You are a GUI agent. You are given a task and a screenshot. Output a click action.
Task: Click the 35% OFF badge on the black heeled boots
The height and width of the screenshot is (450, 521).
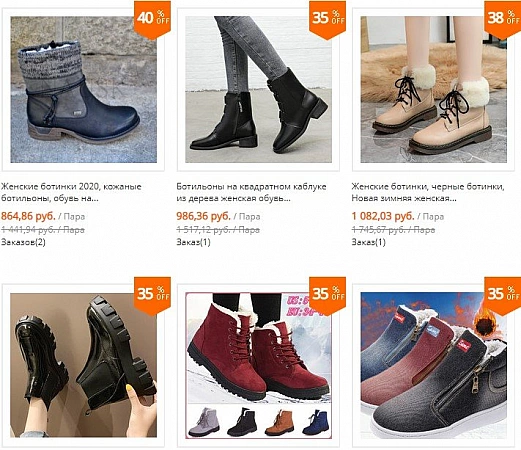tap(327, 20)
